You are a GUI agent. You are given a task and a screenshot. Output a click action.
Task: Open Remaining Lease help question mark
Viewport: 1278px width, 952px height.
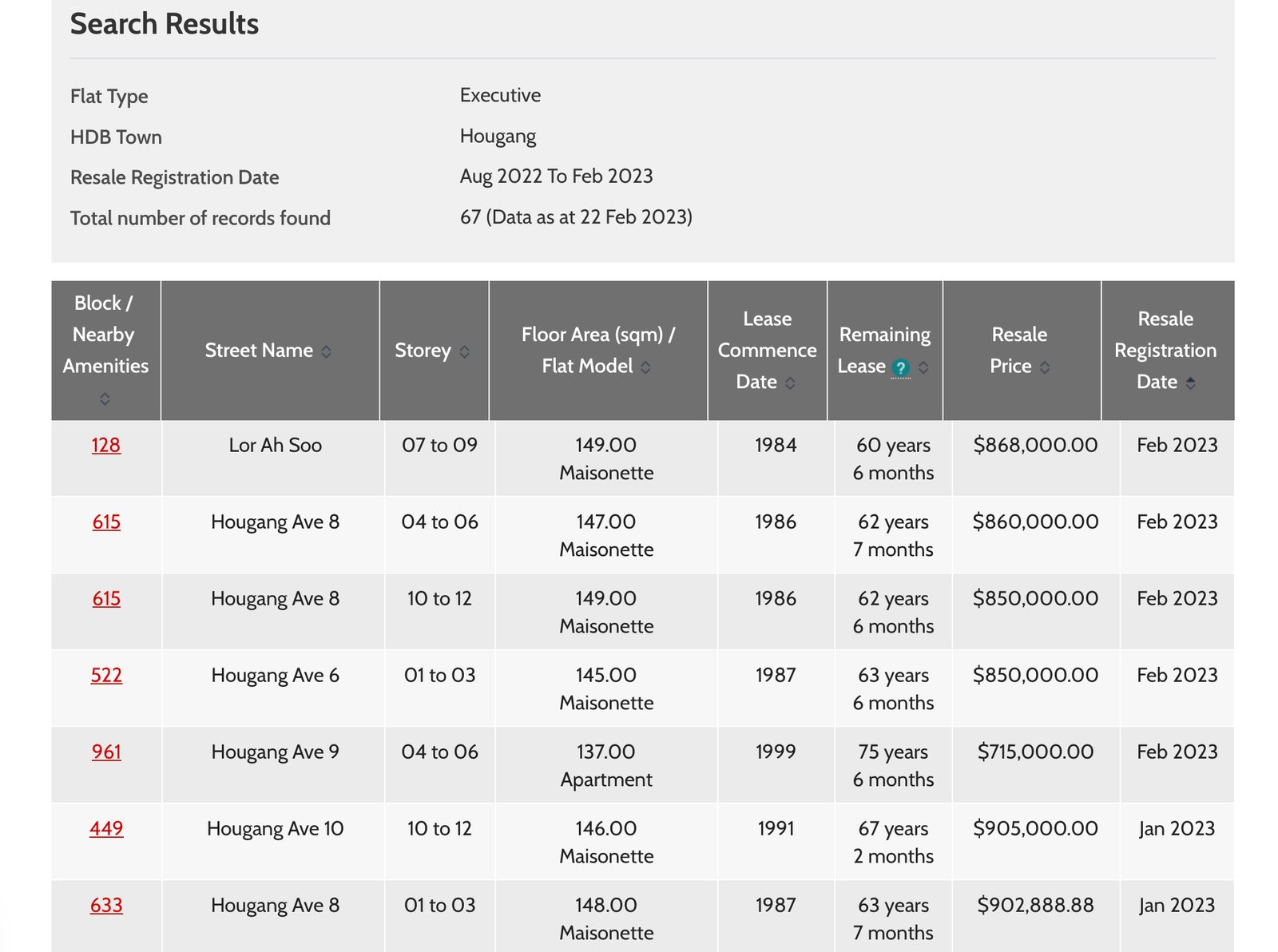coord(900,368)
